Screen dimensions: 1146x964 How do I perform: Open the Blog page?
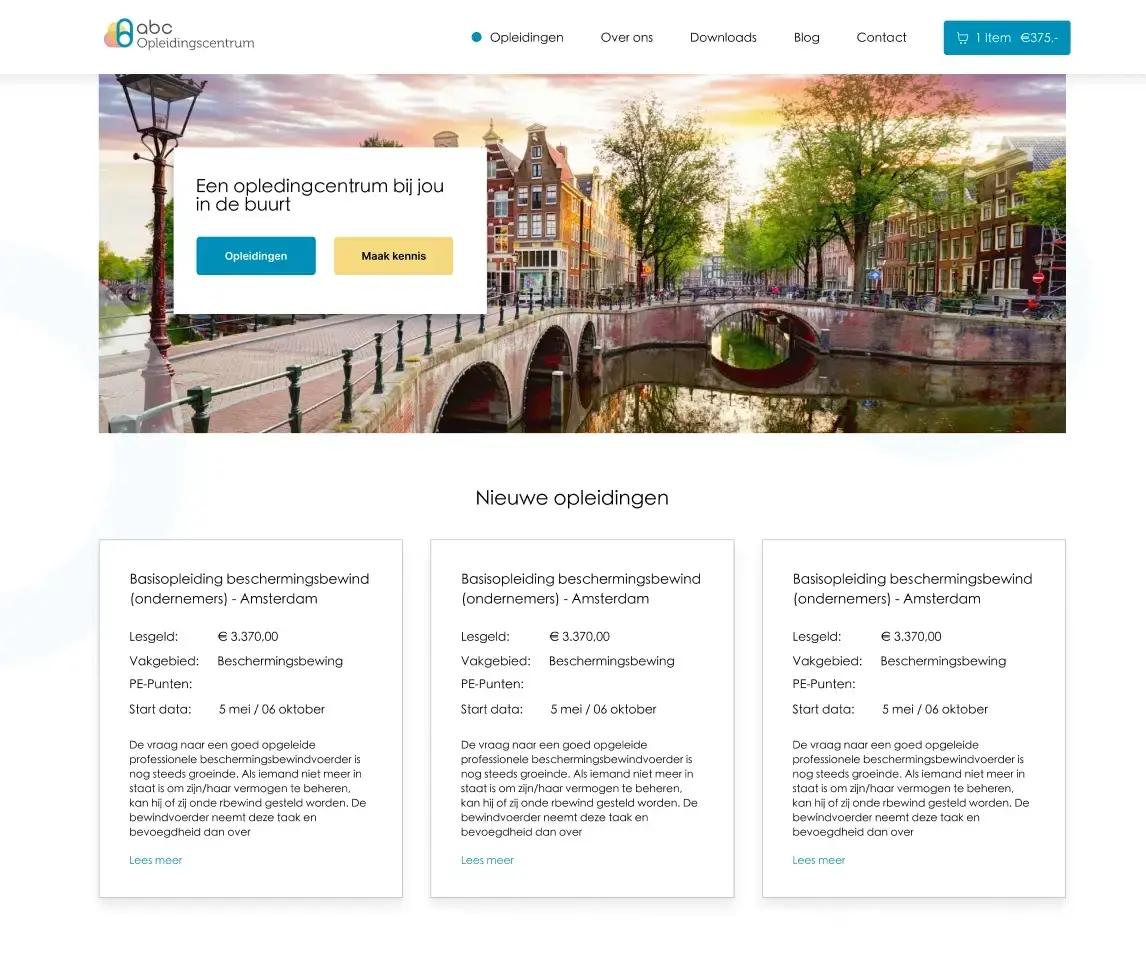click(x=806, y=37)
